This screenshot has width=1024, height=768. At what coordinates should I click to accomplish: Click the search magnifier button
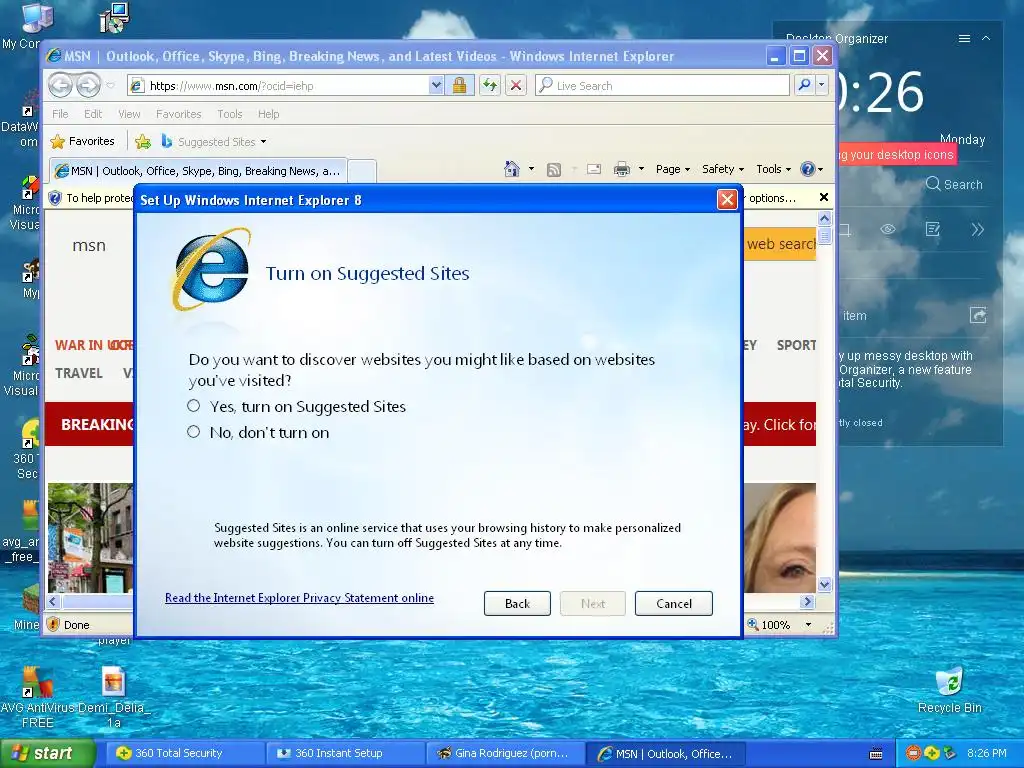pyautogui.click(x=805, y=85)
